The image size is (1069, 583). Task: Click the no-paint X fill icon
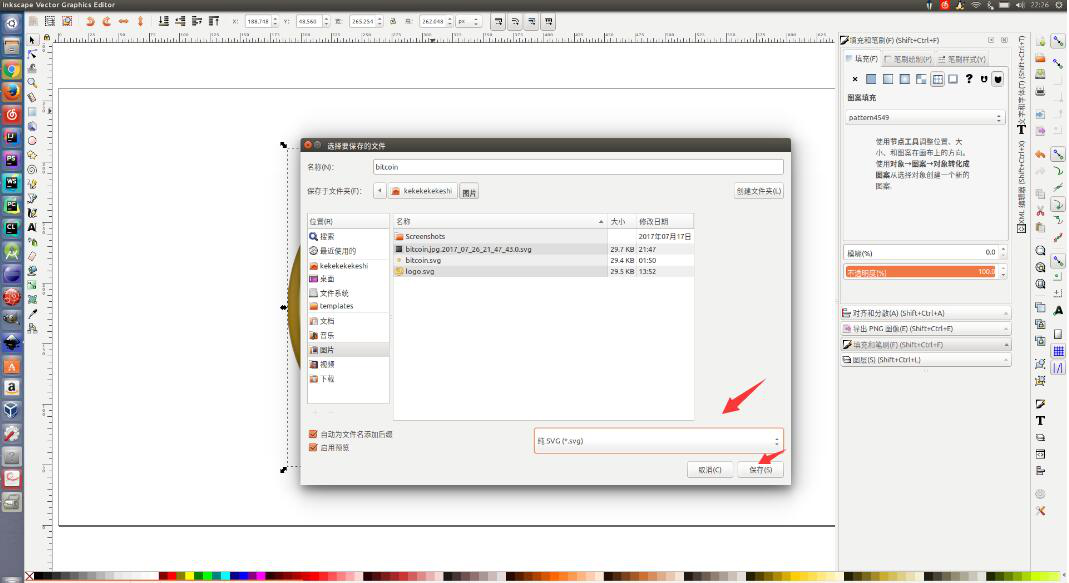point(855,79)
